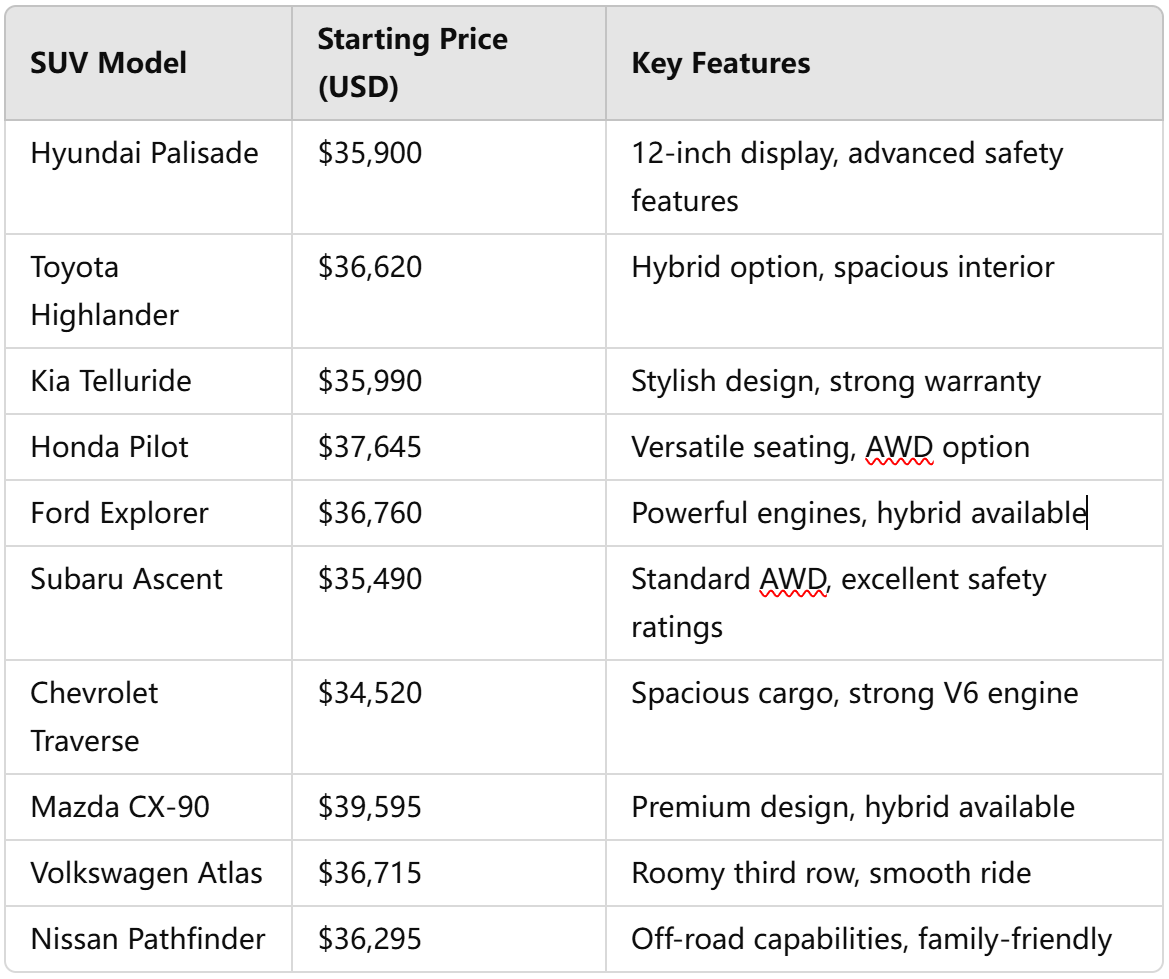Click the Subaru Ascent cell
The height and width of the screenshot is (979, 1169).
click(148, 603)
